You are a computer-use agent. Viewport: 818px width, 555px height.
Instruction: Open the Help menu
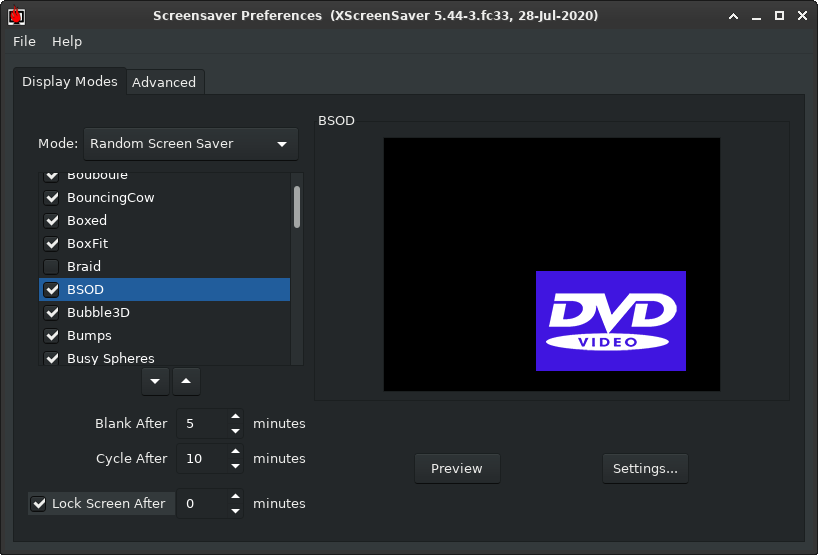pos(67,41)
